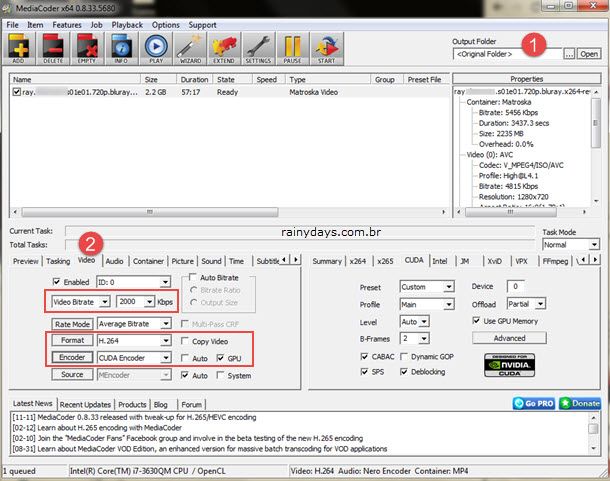Open the Video Bitrate mode dropdown
Image resolution: width=610 pixels, height=481 pixels.
coord(81,302)
